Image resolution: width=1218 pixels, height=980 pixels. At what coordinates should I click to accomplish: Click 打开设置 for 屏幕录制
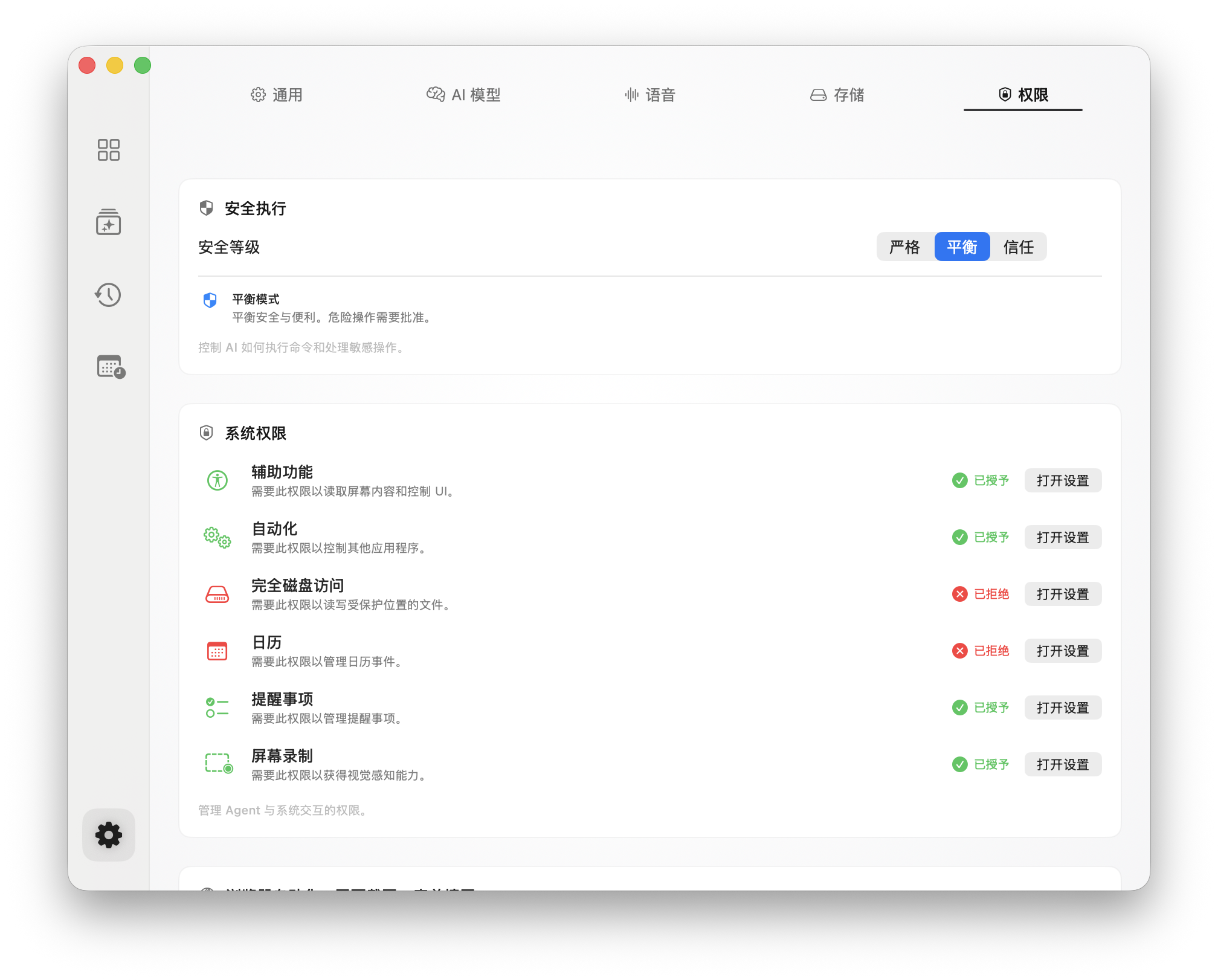point(1063,764)
